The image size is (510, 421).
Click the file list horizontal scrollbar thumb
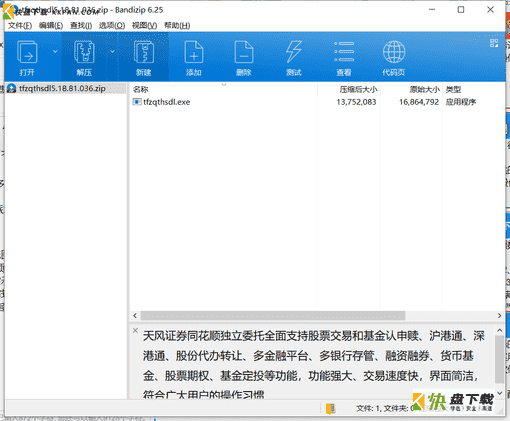click(273, 315)
